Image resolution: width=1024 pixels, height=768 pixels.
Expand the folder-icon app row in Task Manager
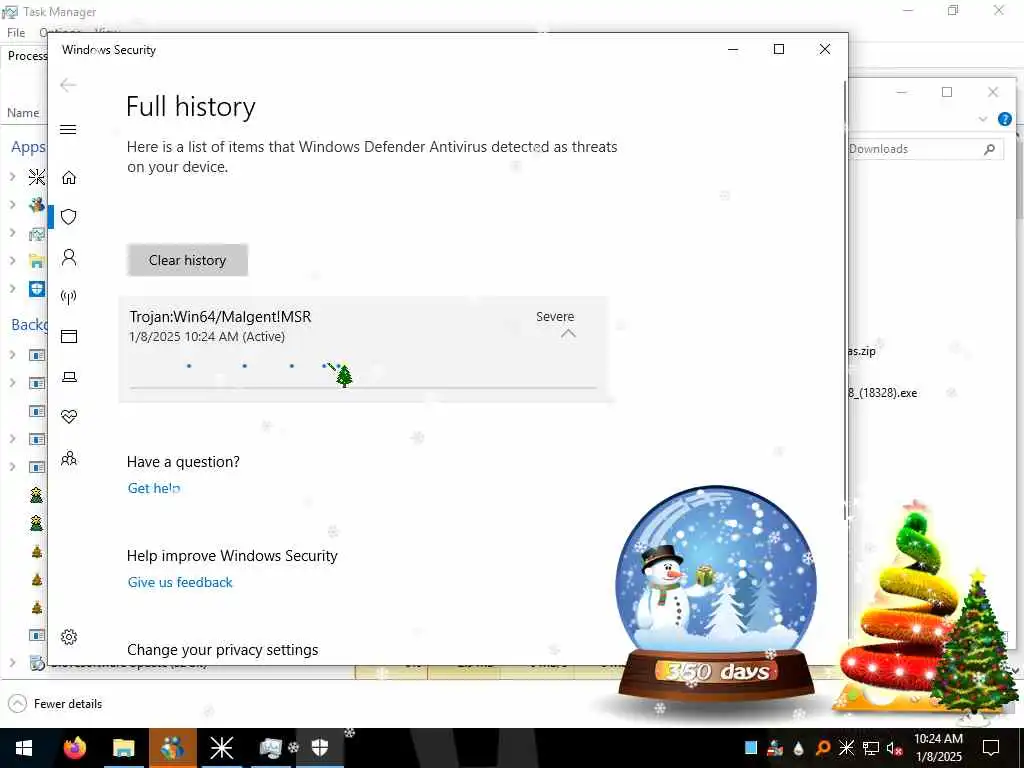[12, 261]
